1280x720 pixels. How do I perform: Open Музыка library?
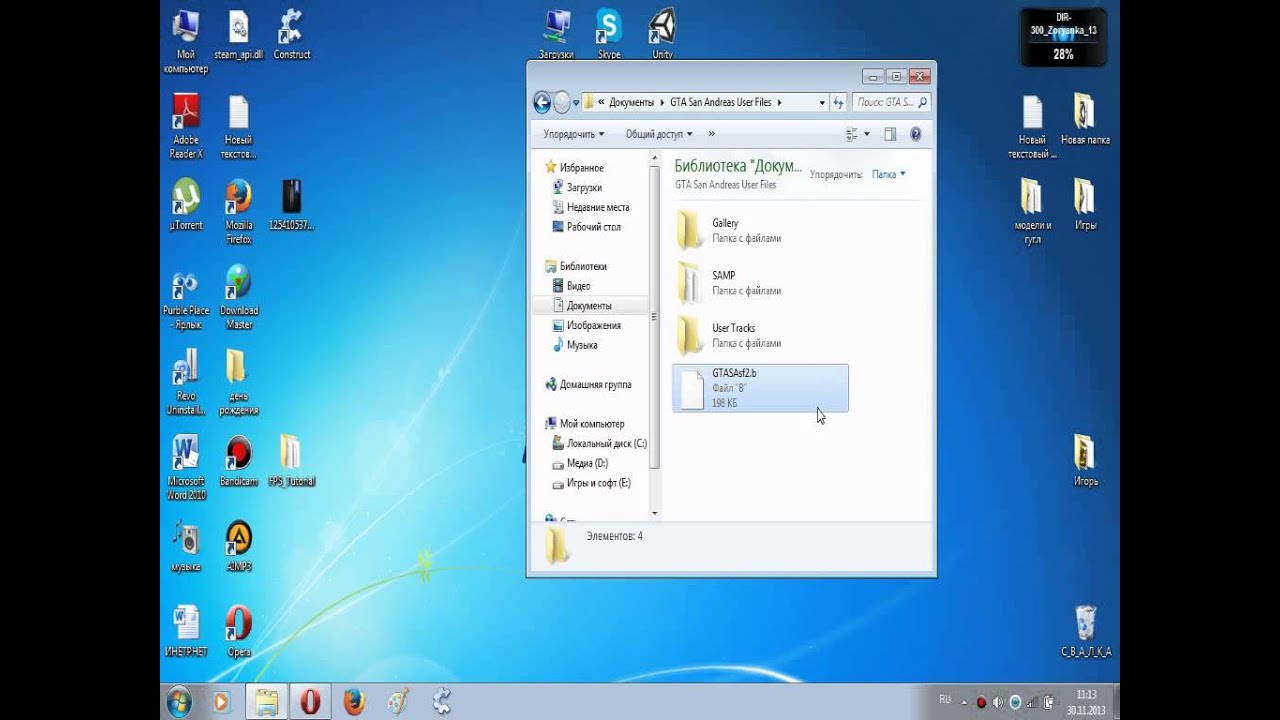pyautogui.click(x=575, y=345)
